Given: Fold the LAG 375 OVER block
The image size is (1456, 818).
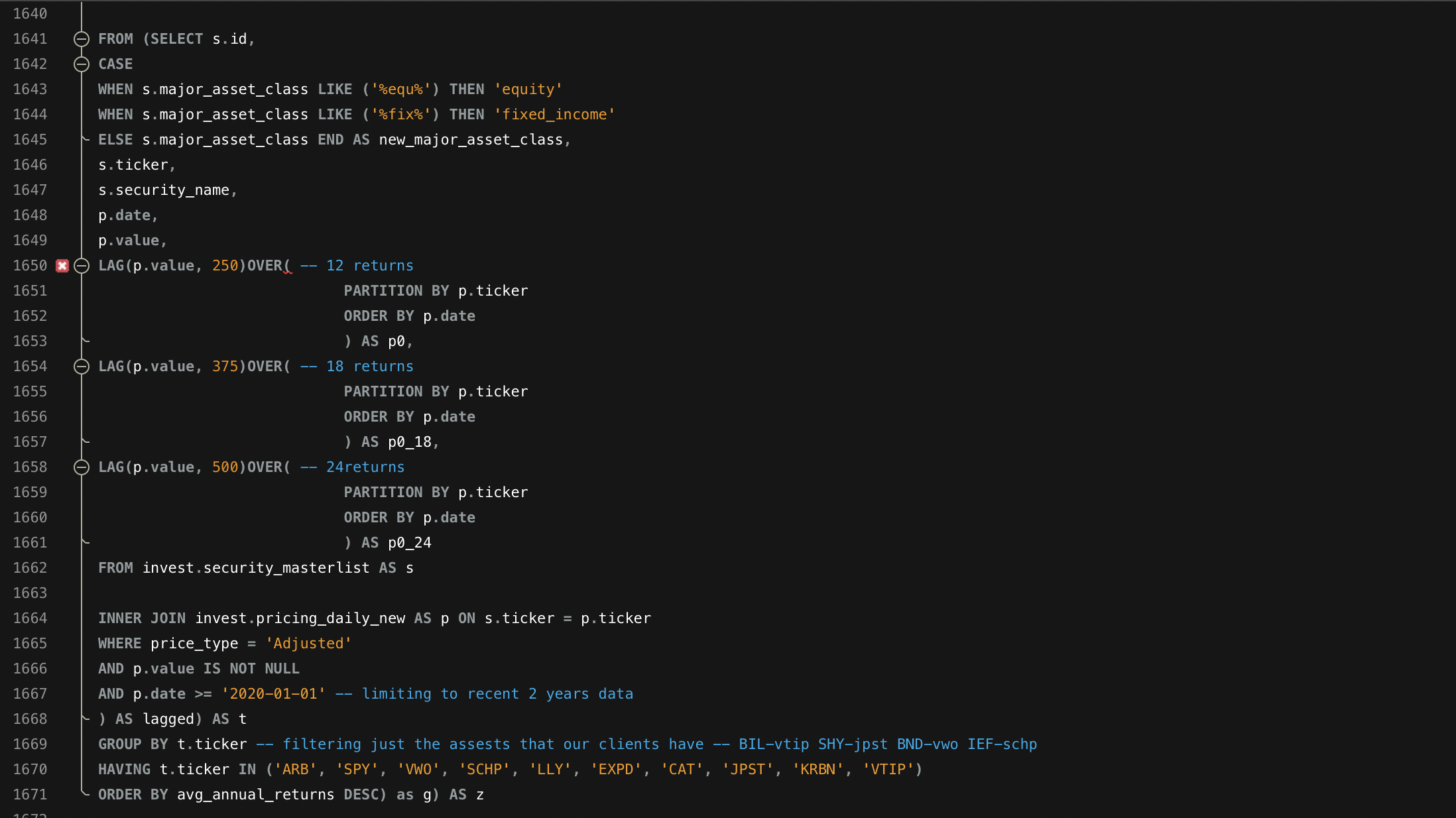Looking at the screenshot, I should (x=82, y=367).
